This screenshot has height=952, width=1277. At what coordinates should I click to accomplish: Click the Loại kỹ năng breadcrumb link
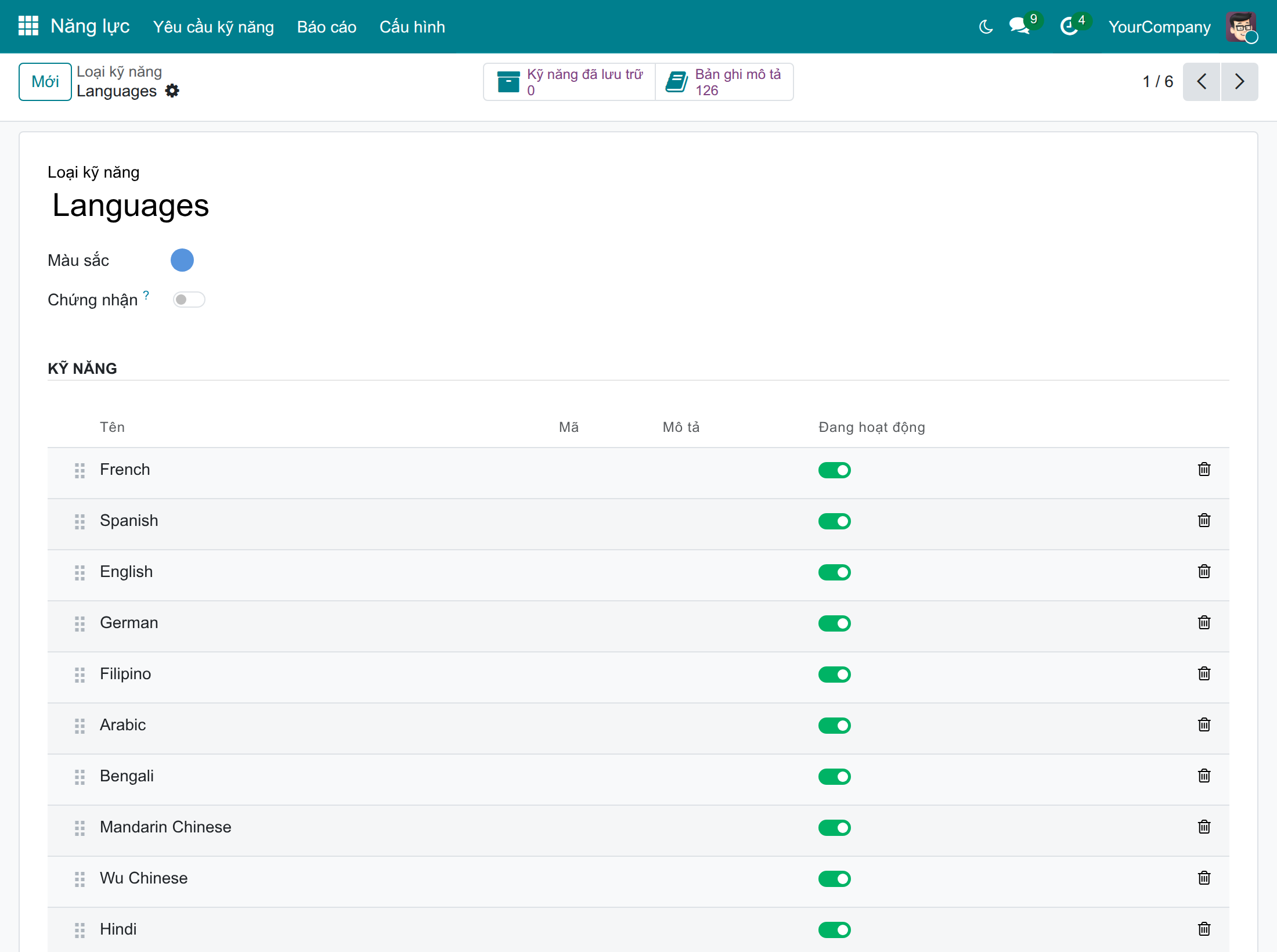(119, 71)
